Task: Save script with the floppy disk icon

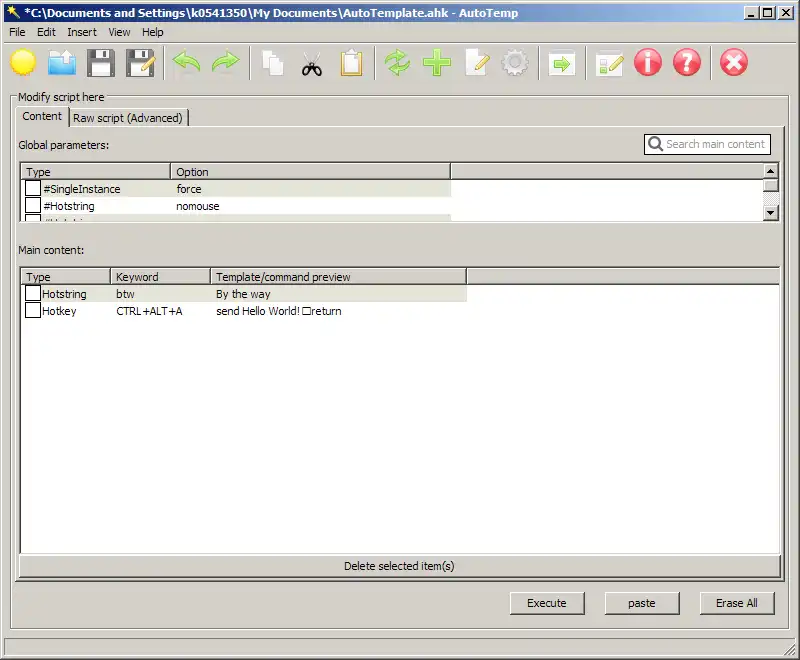Action: point(101,63)
